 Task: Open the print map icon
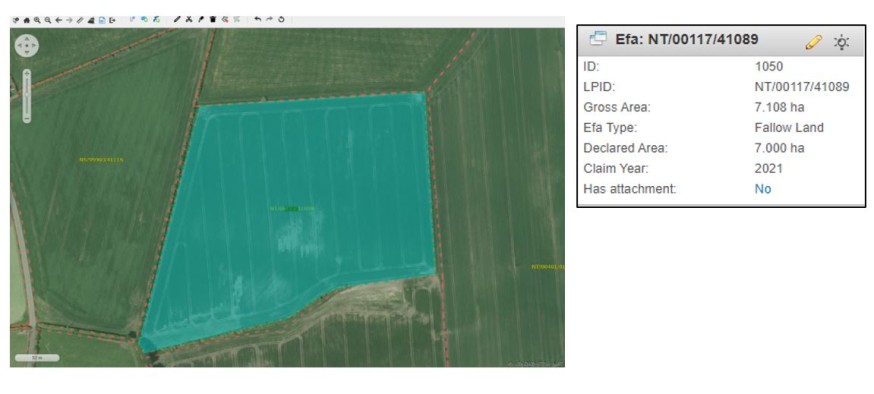point(91,20)
